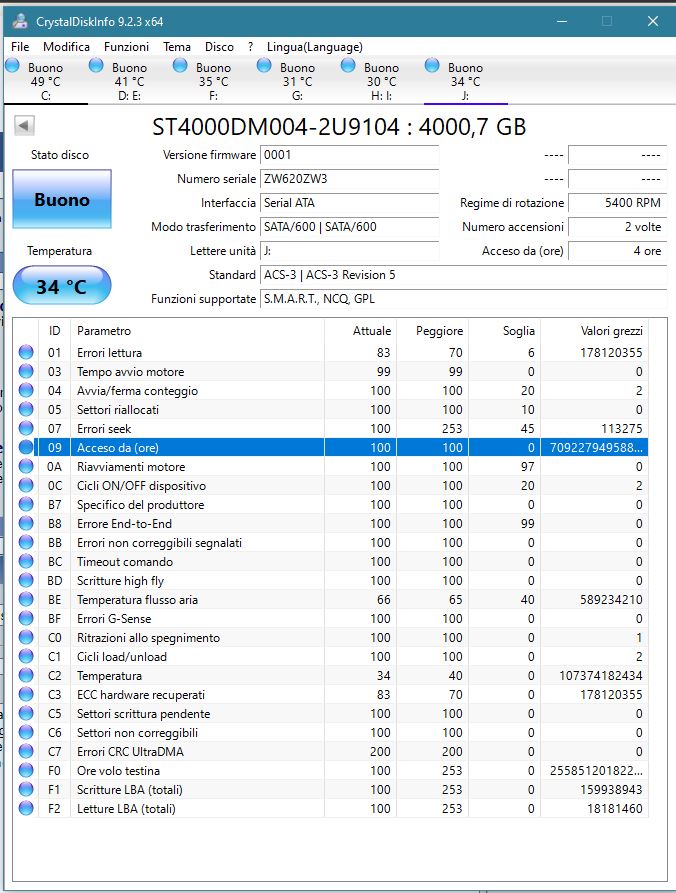The width and height of the screenshot is (676, 893).
Task: Open the Funzioni menu
Action: [x=126, y=47]
